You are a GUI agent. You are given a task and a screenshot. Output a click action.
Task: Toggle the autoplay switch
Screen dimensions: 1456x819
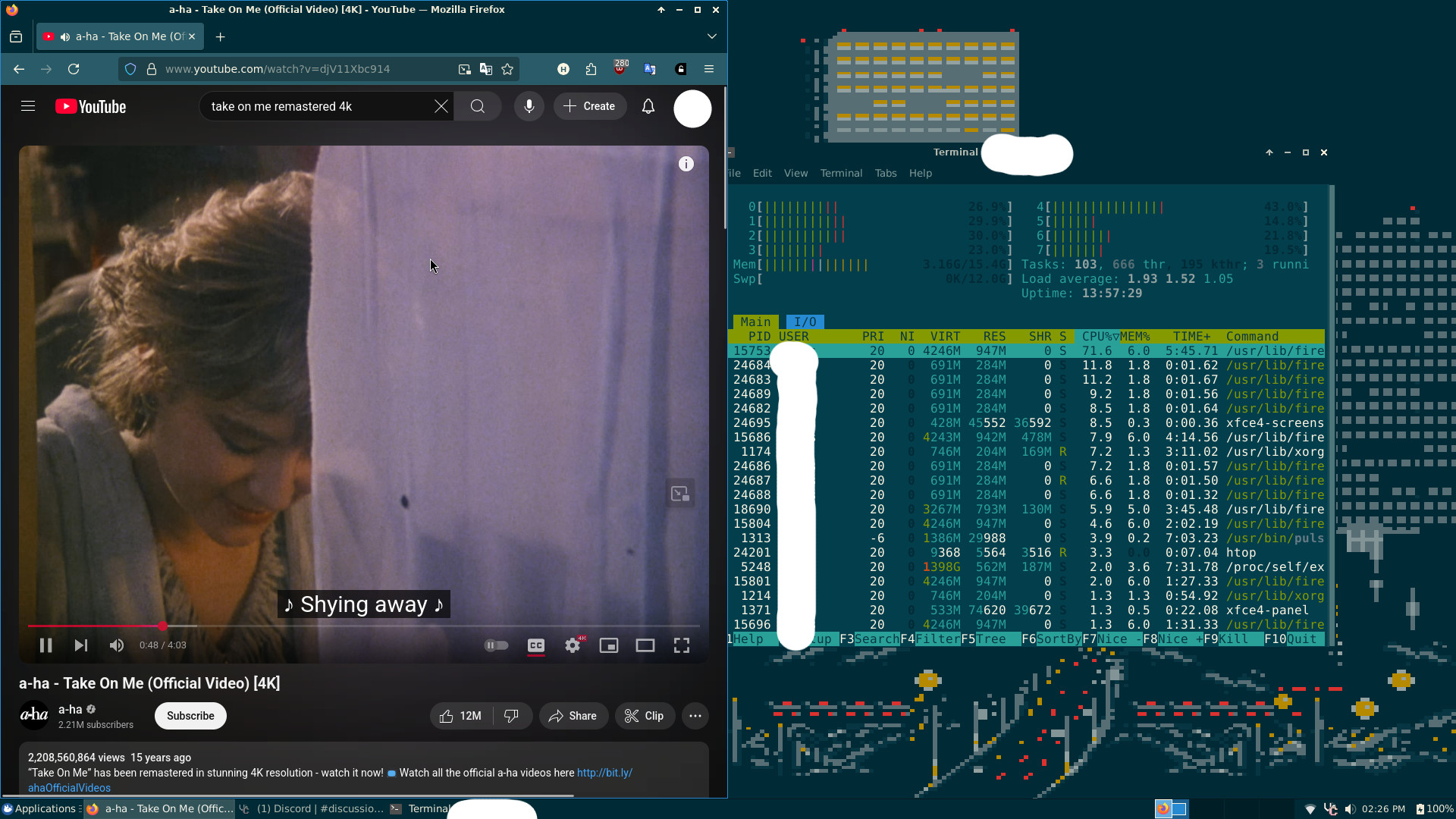tap(497, 645)
